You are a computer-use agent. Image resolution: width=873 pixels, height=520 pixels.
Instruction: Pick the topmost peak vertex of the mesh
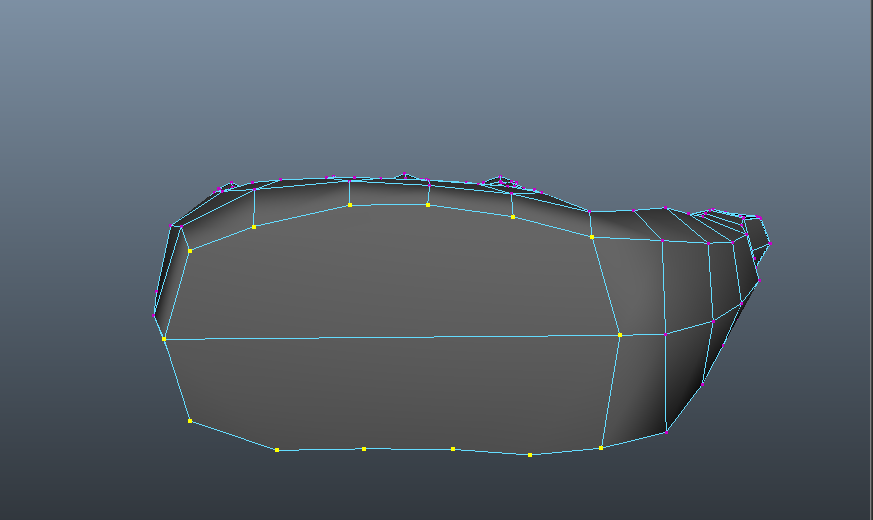coord(404,173)
